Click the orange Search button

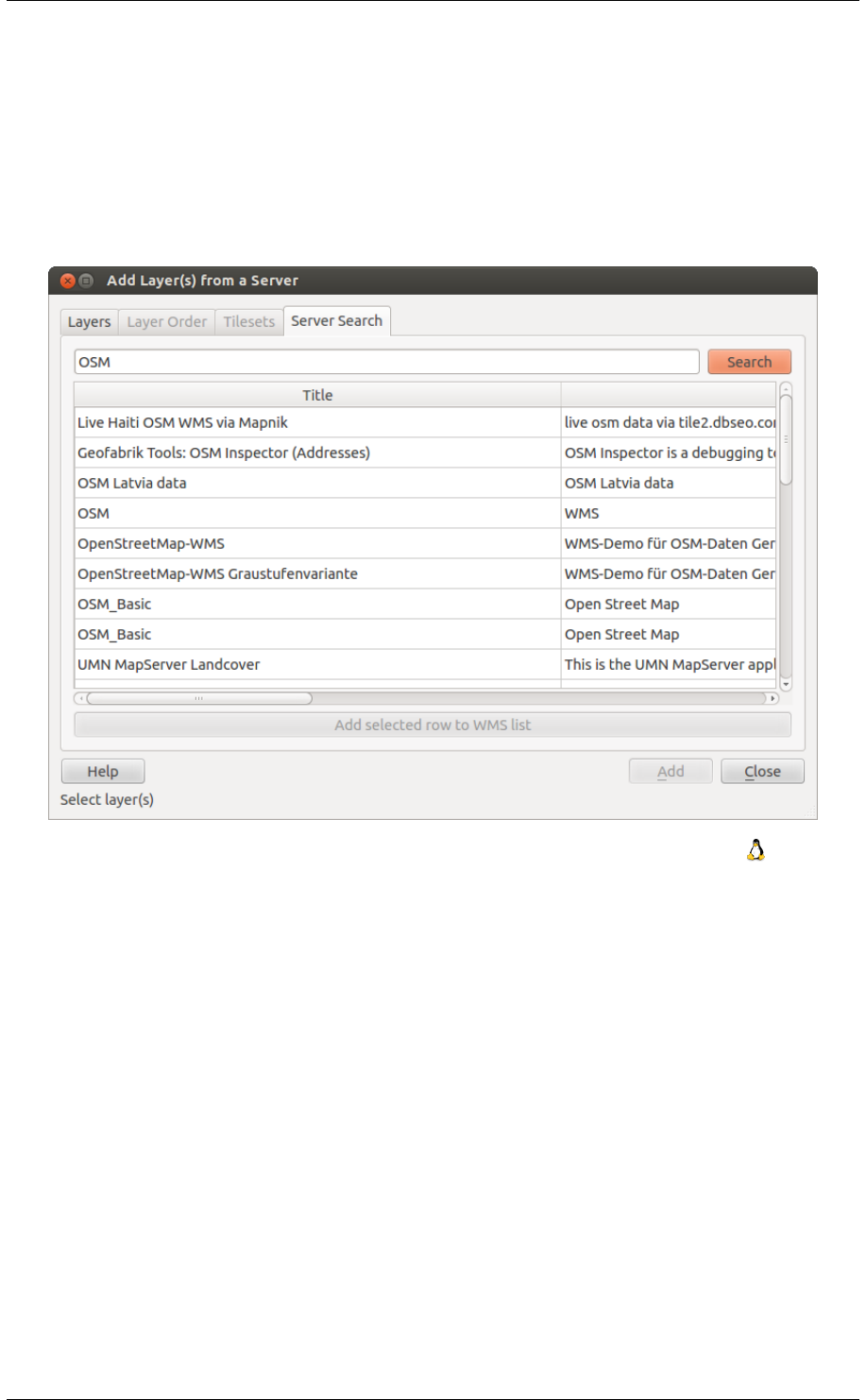(x=749, y=362)
